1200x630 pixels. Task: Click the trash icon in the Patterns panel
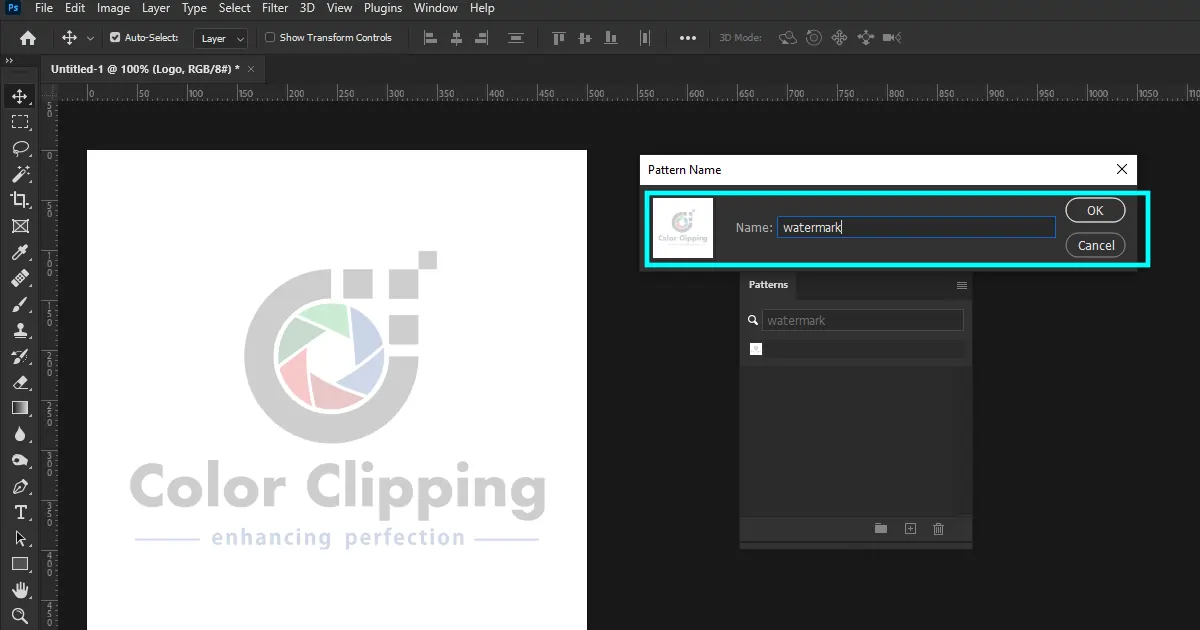(938, 528)
